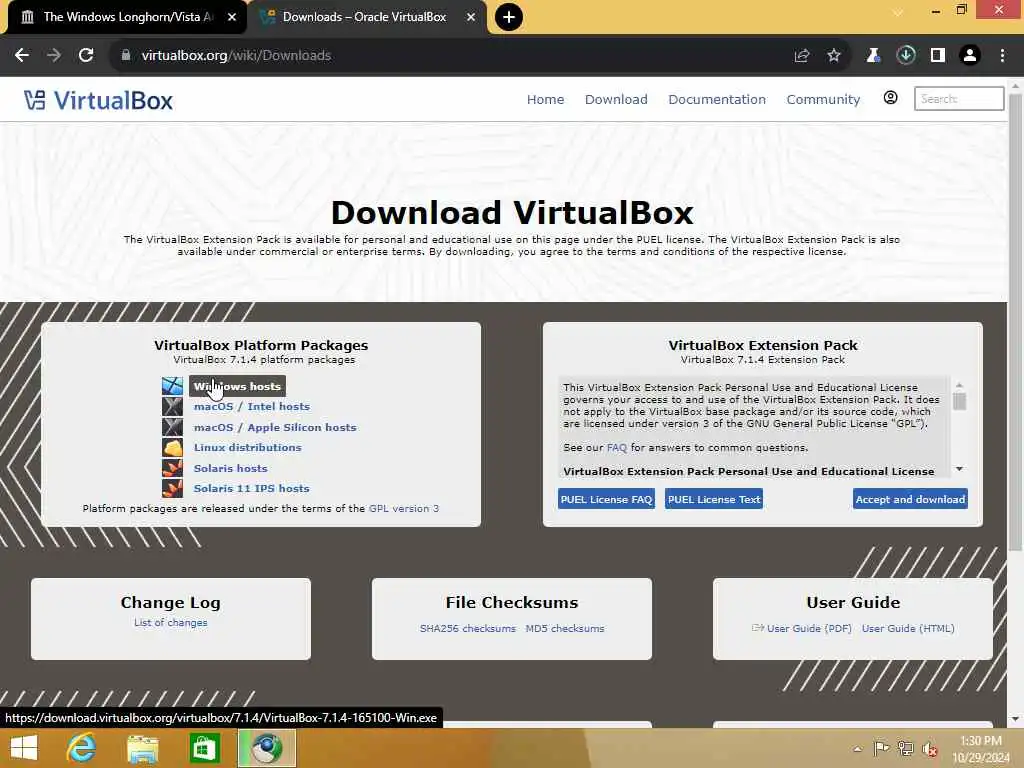Viewport: 1024px width, 768px height.
Task: Click the padlock site info icon
Action: (x=126, y=56)
